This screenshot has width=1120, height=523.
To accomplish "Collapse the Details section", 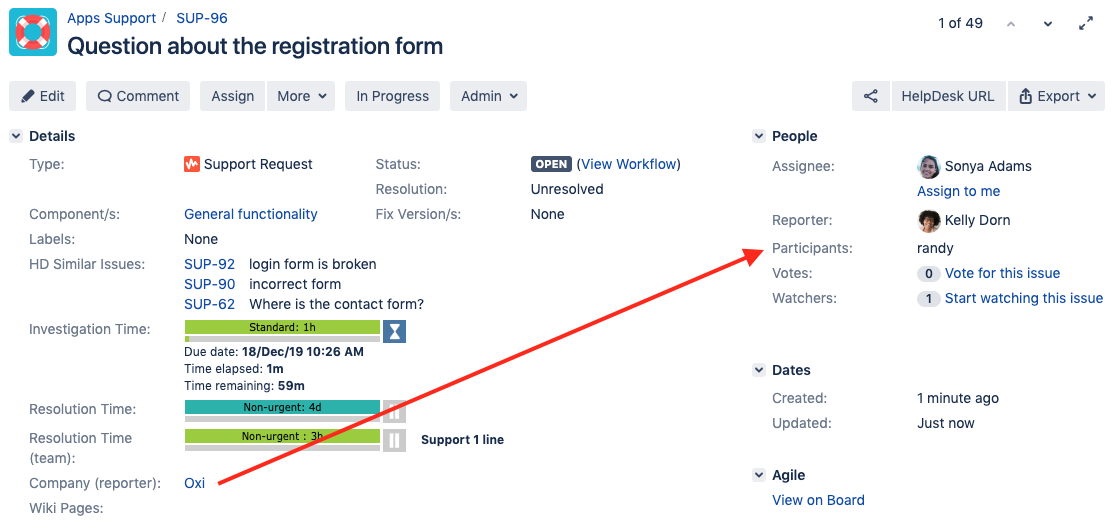I will click(x=16, y=136).
